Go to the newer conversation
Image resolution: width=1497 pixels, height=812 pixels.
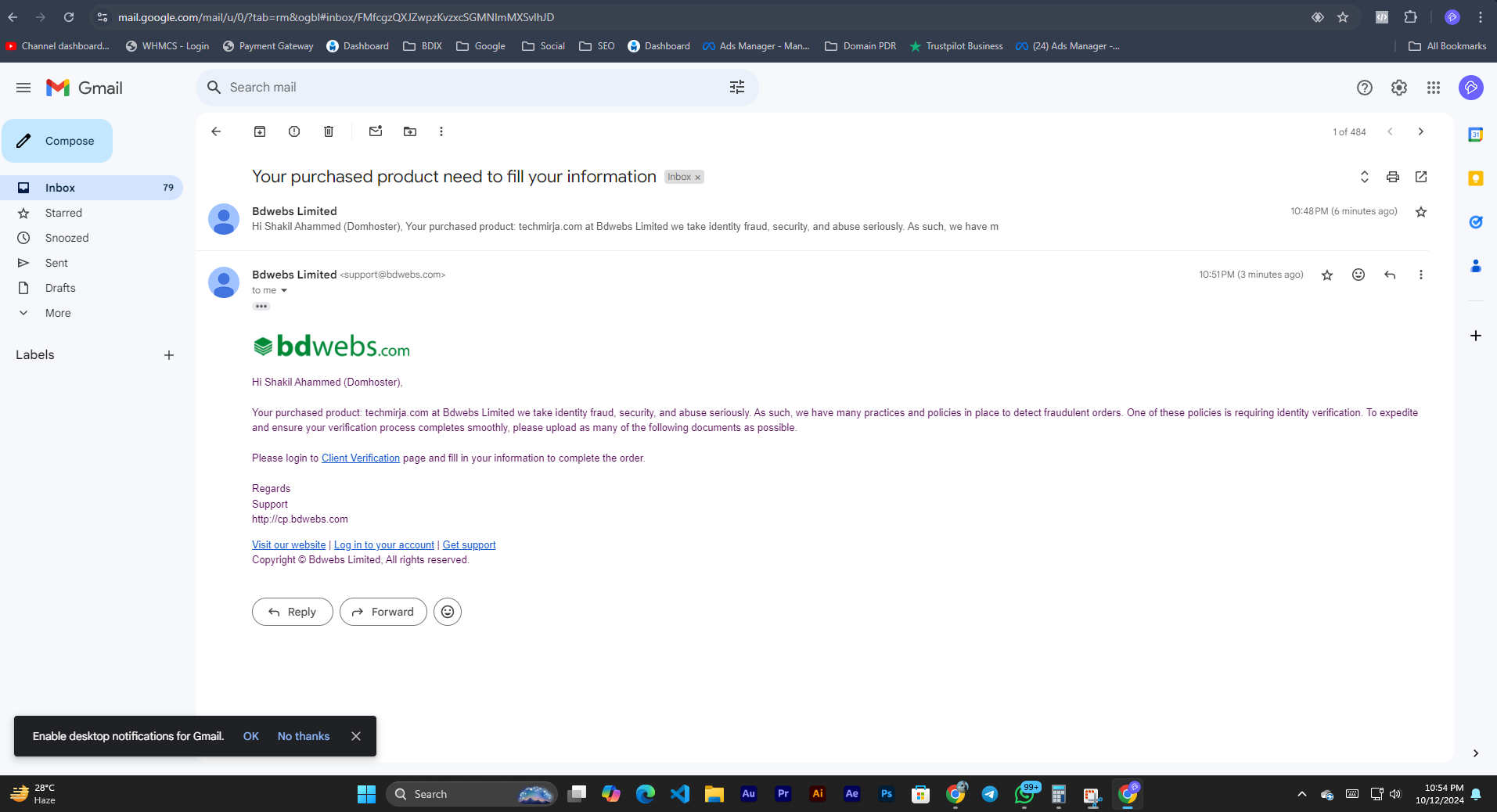pos(1390,131)
